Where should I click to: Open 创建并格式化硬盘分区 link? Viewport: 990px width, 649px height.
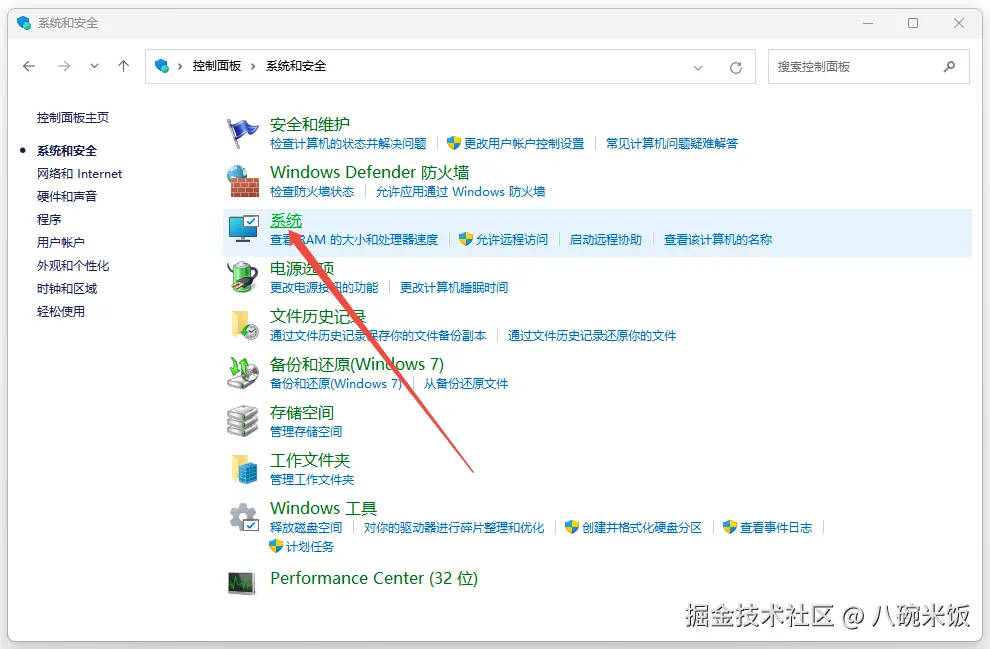[x=641, y=527]
